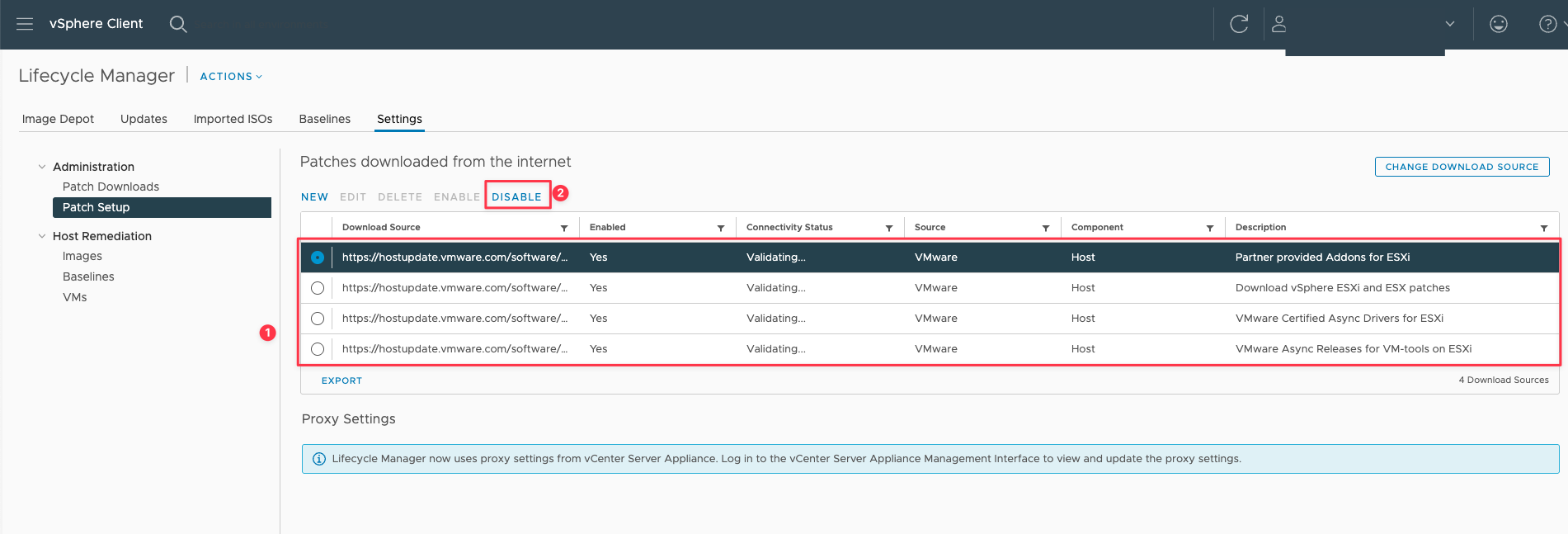Click the Description column filter icon
Screen dimensions: 1568x534
1544,228
